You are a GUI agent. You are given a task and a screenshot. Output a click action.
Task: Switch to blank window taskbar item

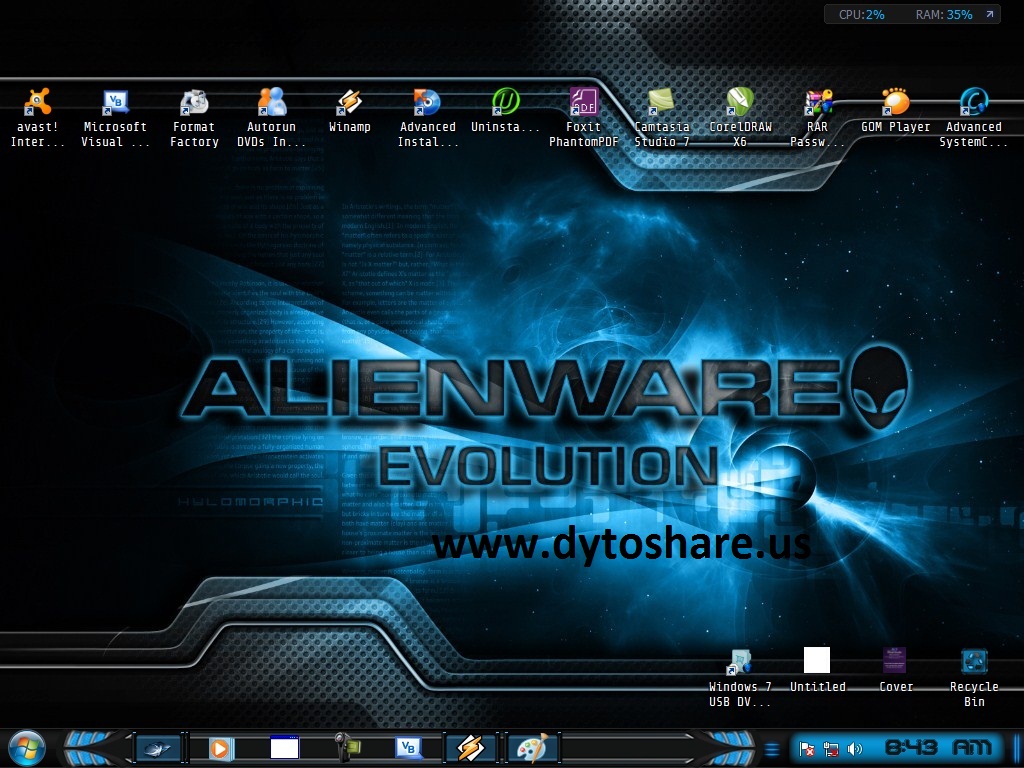[285, 747]
